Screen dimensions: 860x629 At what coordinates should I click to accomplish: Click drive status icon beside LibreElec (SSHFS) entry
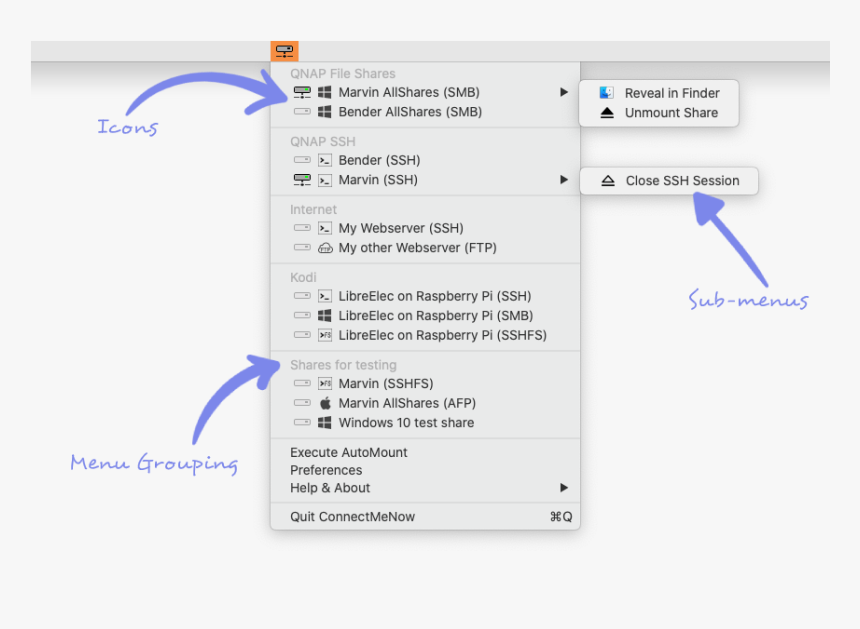(302, 335)
